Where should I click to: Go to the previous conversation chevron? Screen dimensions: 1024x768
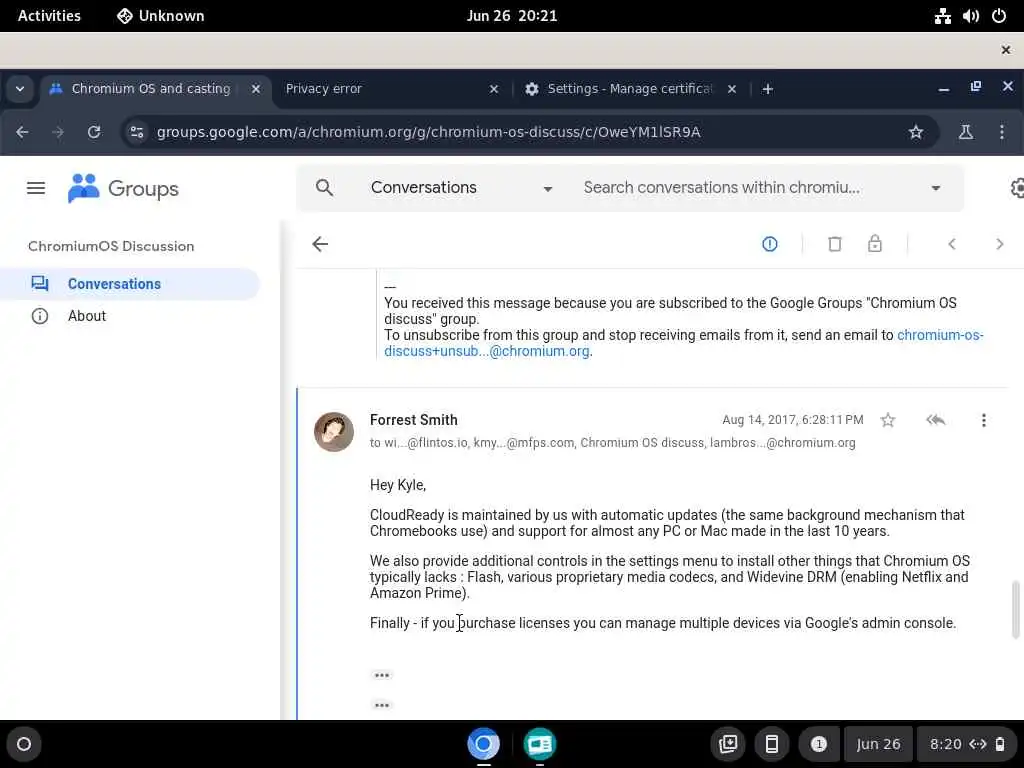952,244
